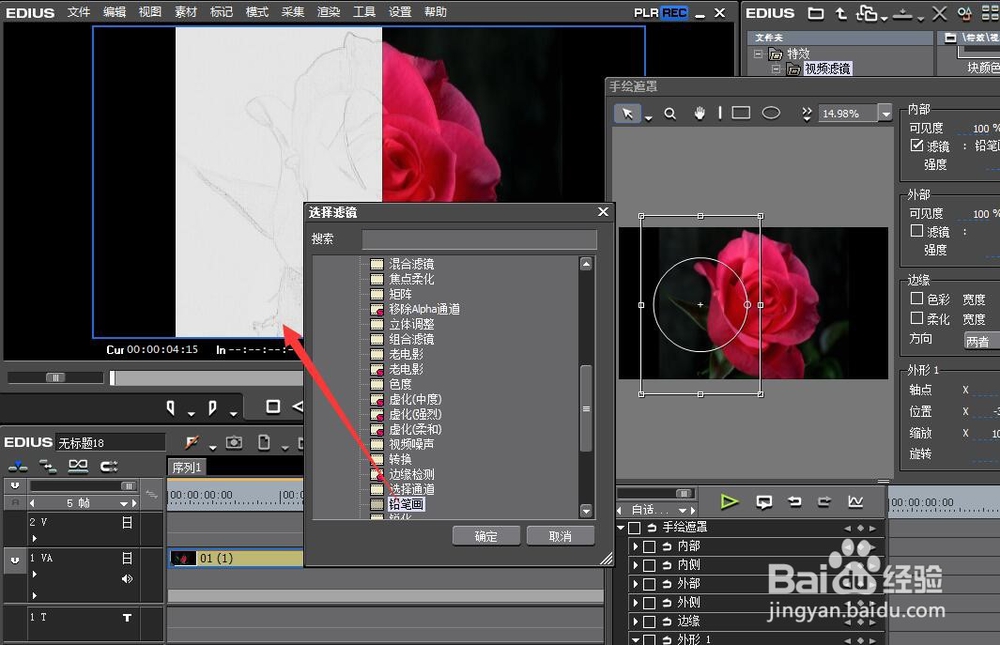Select the hand pan tool
This screenshot has height=645, width=1000.
coord(700,113)
